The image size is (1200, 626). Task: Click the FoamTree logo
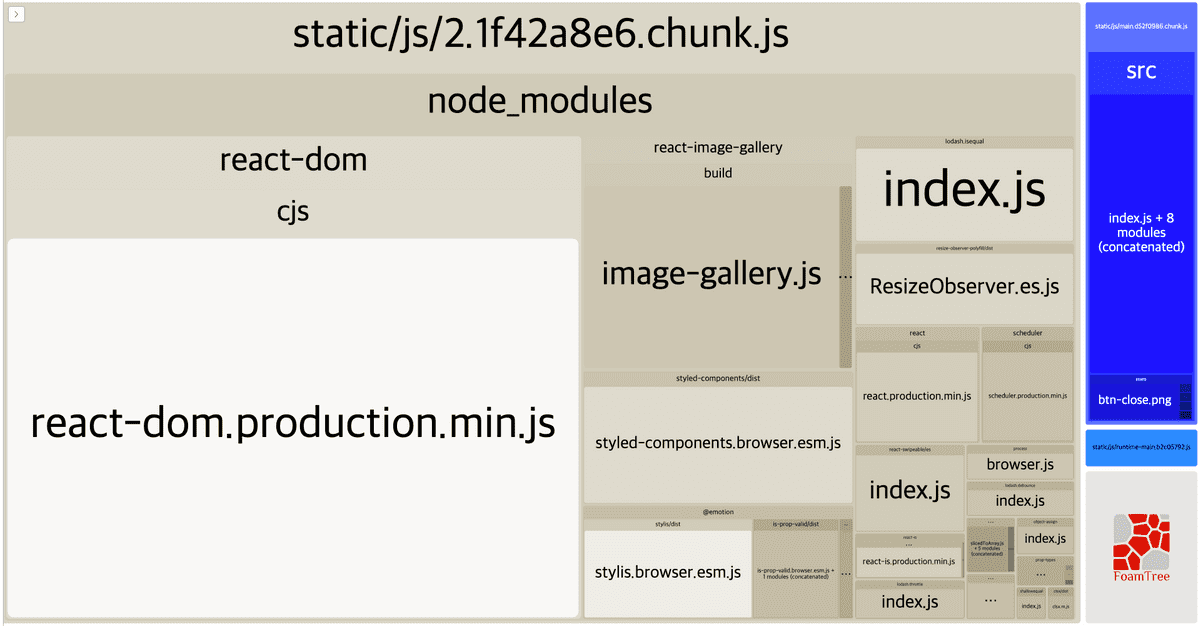click(x=1140, y=546)
